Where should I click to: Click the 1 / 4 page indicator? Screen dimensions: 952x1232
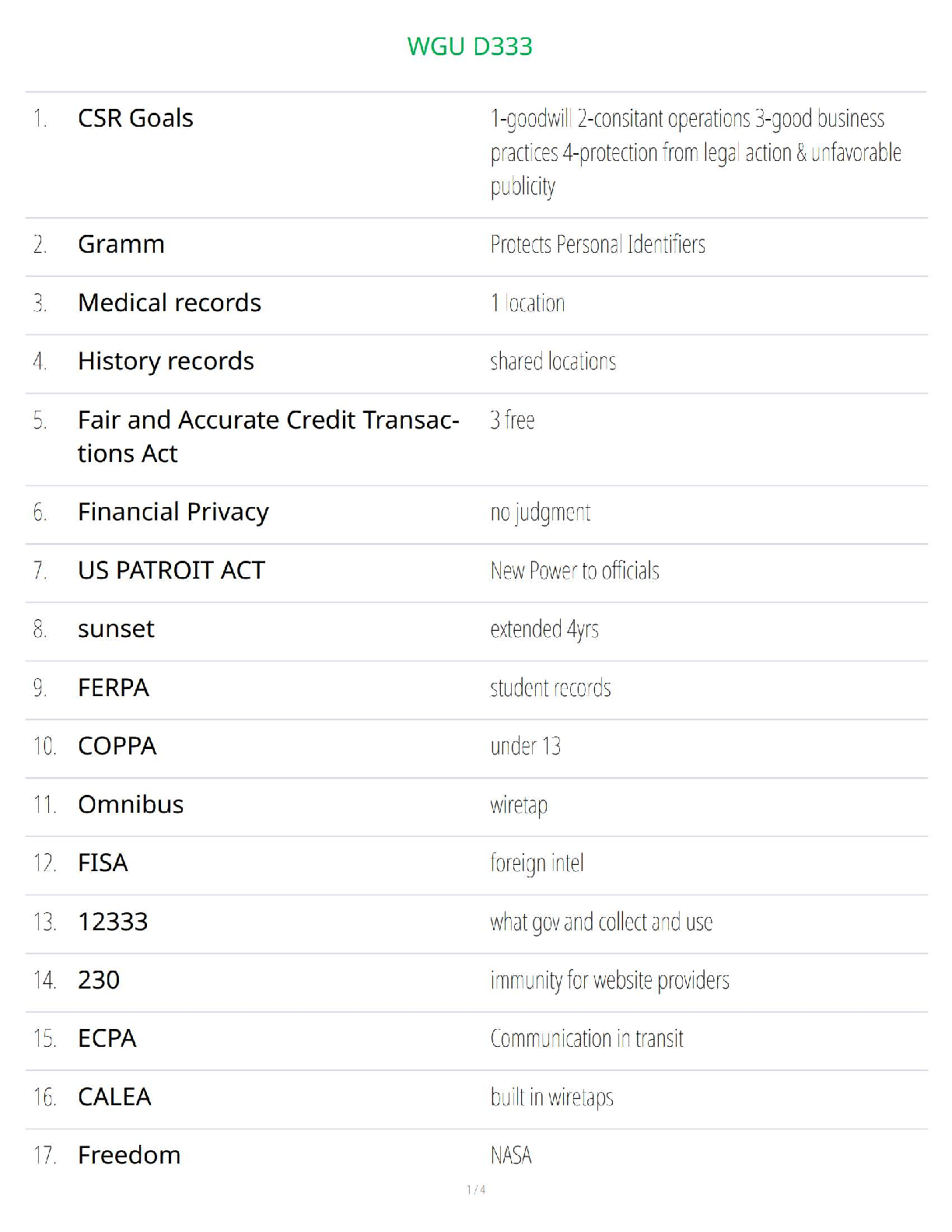click(x=476, y=1189)
